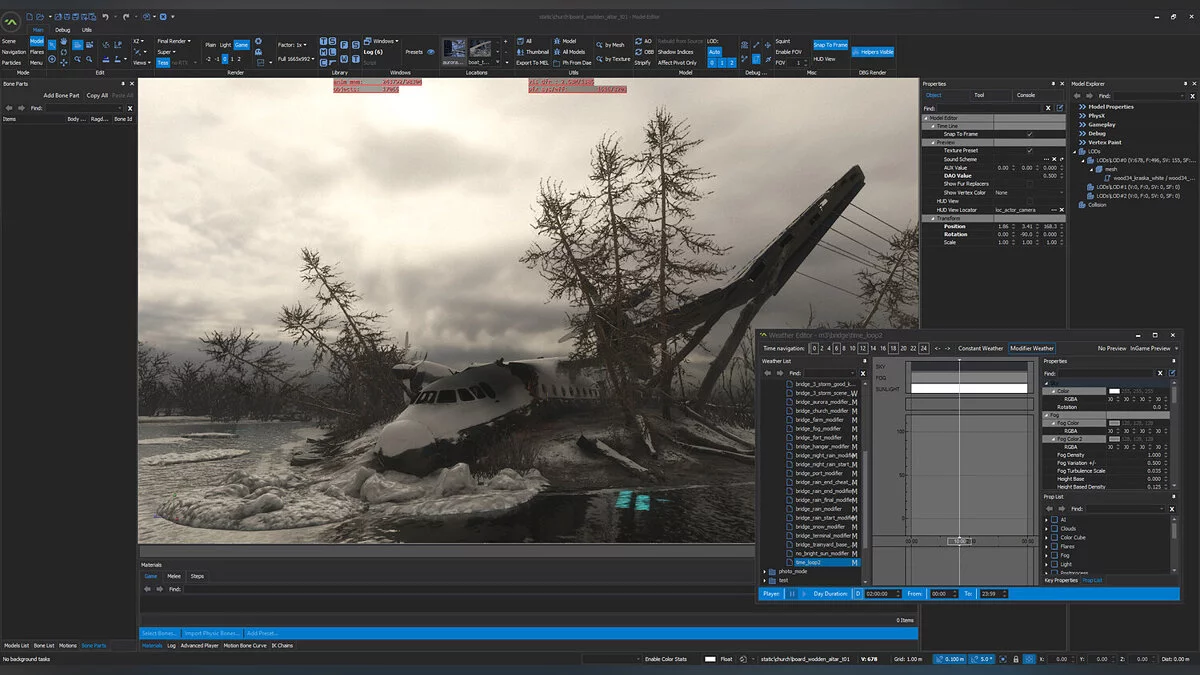1200x675 pixels.
Task: Toggle the Snap To Frame checkbox
Action: click(x=1029, y=134)
